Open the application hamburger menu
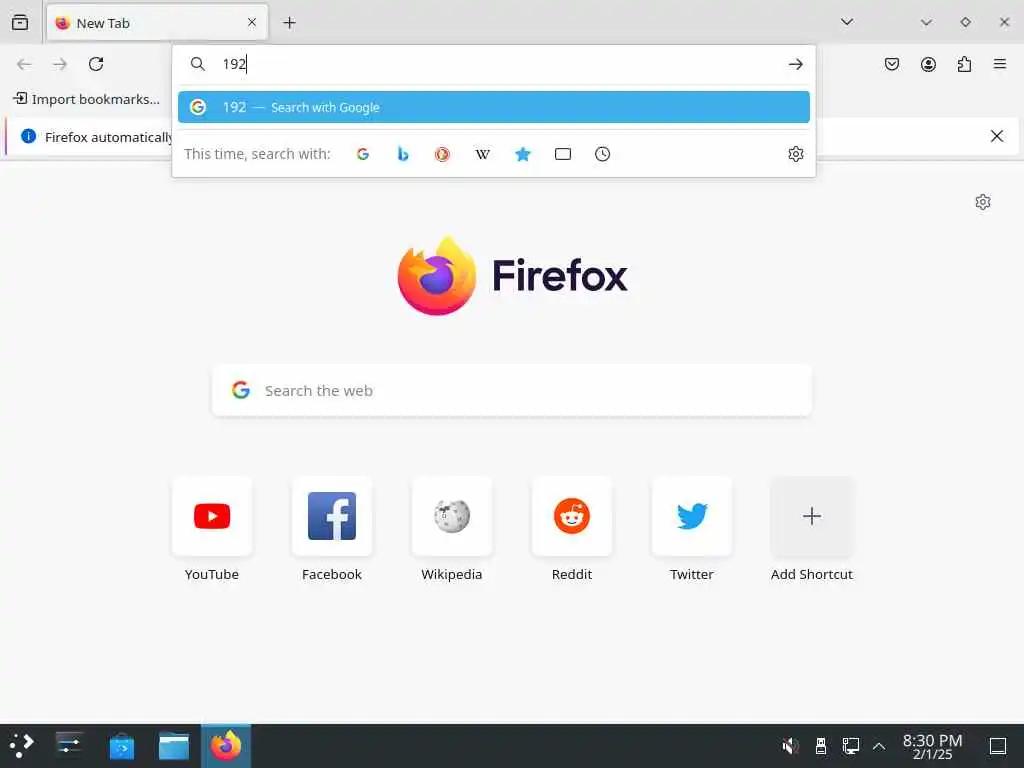Screen dimensions: 1024x768 pyautogui.click(x=1000, y=64)
